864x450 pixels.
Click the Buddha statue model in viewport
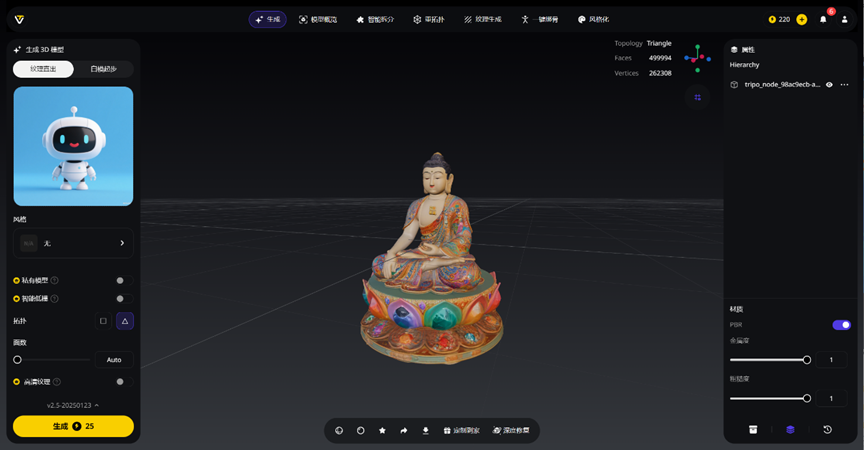coord(431,259)
